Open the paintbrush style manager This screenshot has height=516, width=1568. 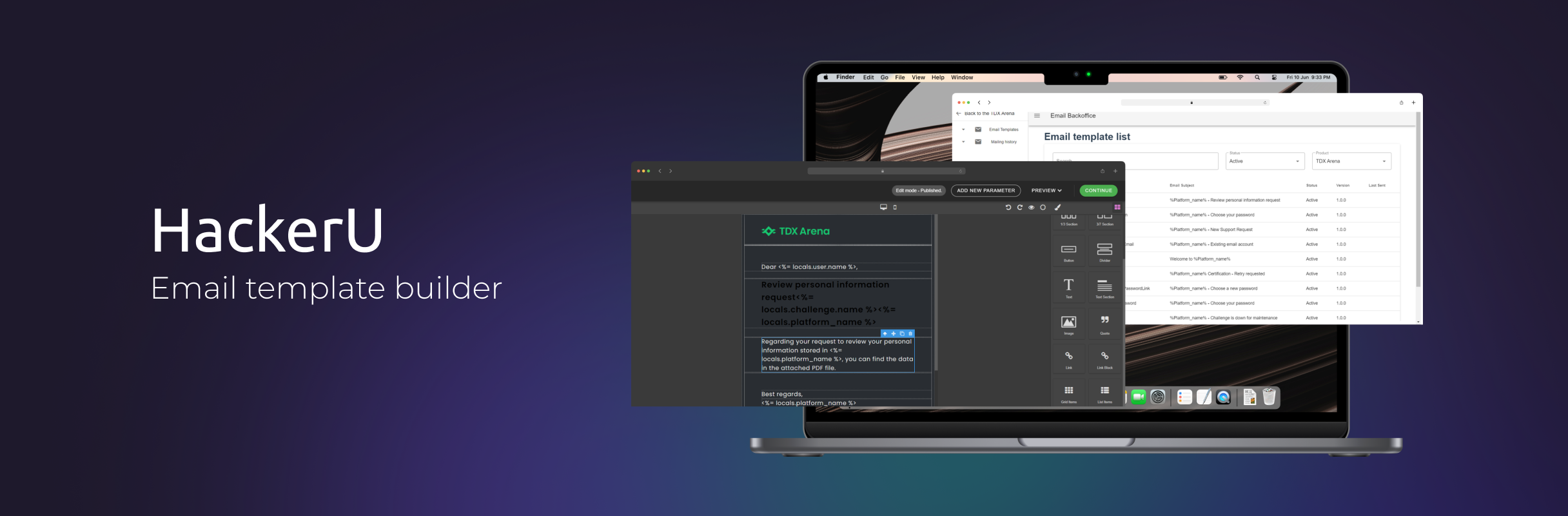[x=1057, y=207]
